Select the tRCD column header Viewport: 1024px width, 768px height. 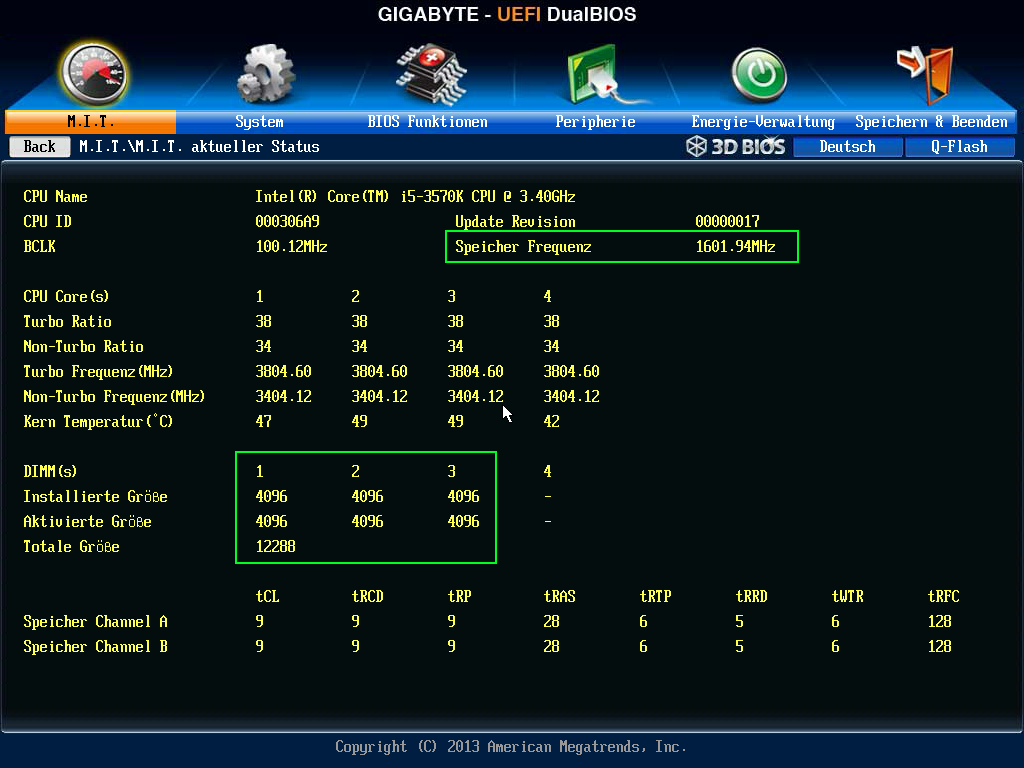pos(368,596)
